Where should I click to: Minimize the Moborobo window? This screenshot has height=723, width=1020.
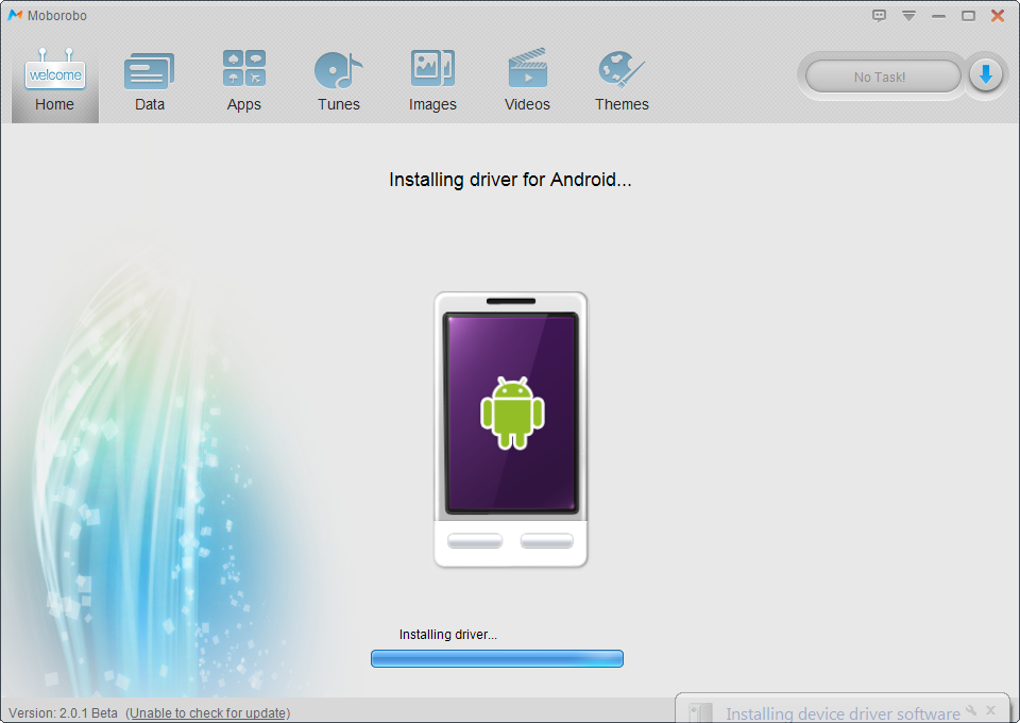point(939,16)
